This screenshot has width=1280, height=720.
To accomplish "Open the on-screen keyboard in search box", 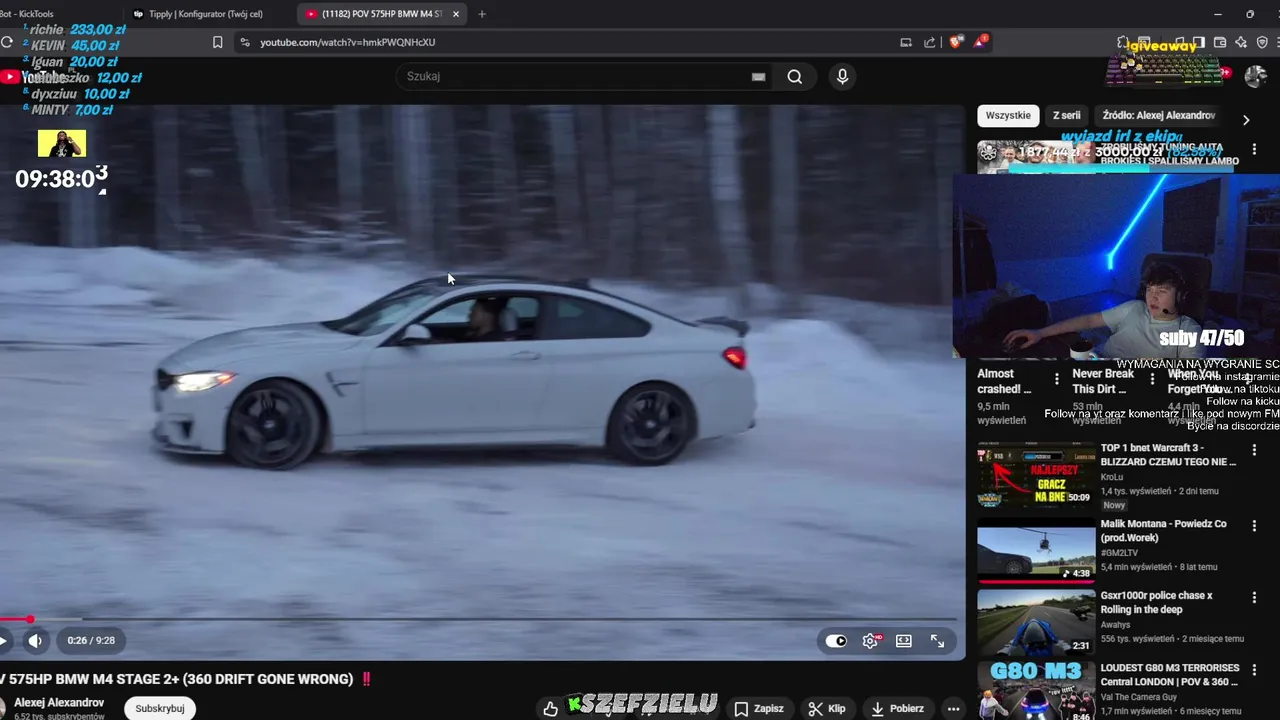I will tap(758, 77).
